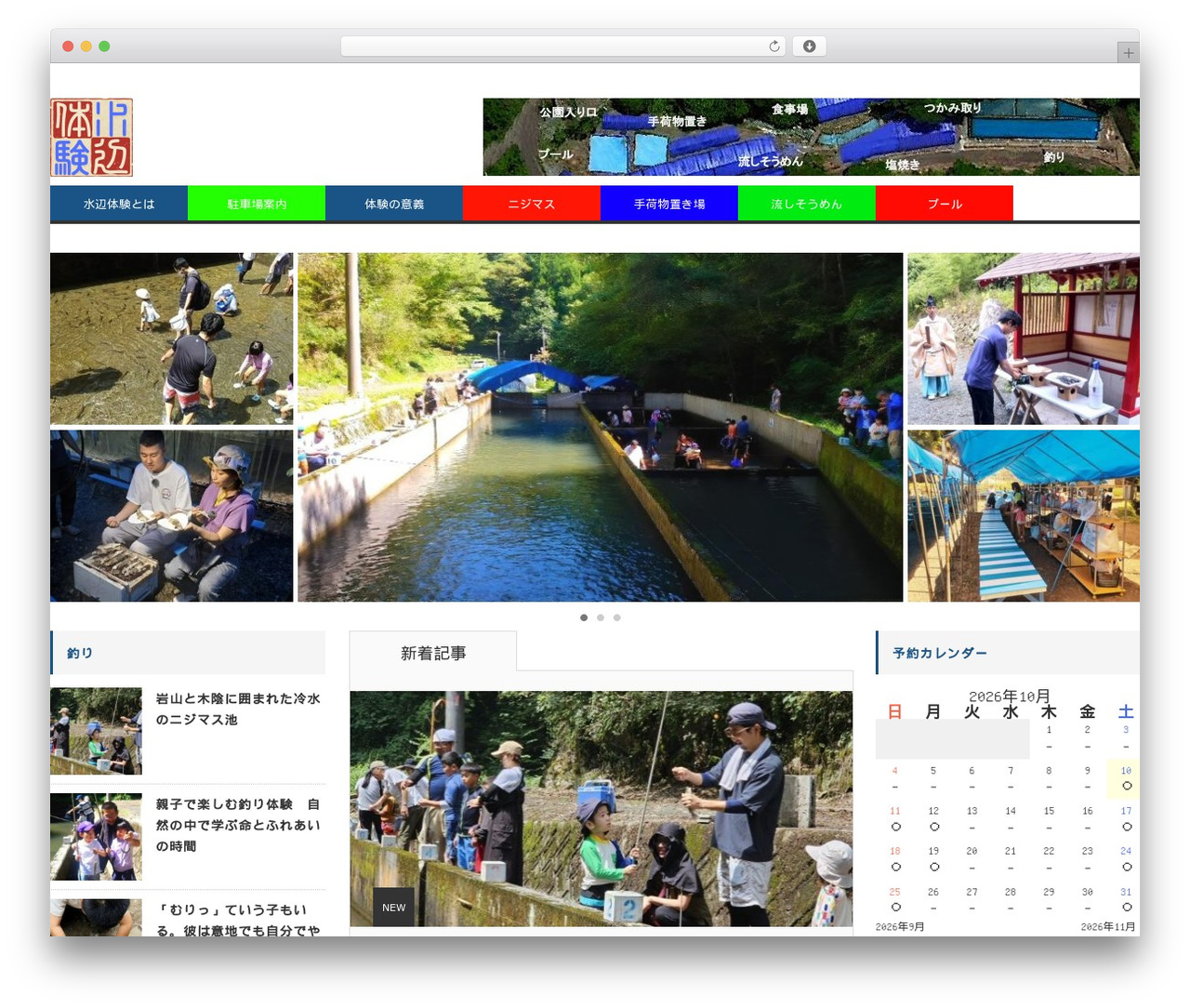Select October 31 on the calendar
This screenshot has width=1190, height=1008.
click(x=1126, y=899)
